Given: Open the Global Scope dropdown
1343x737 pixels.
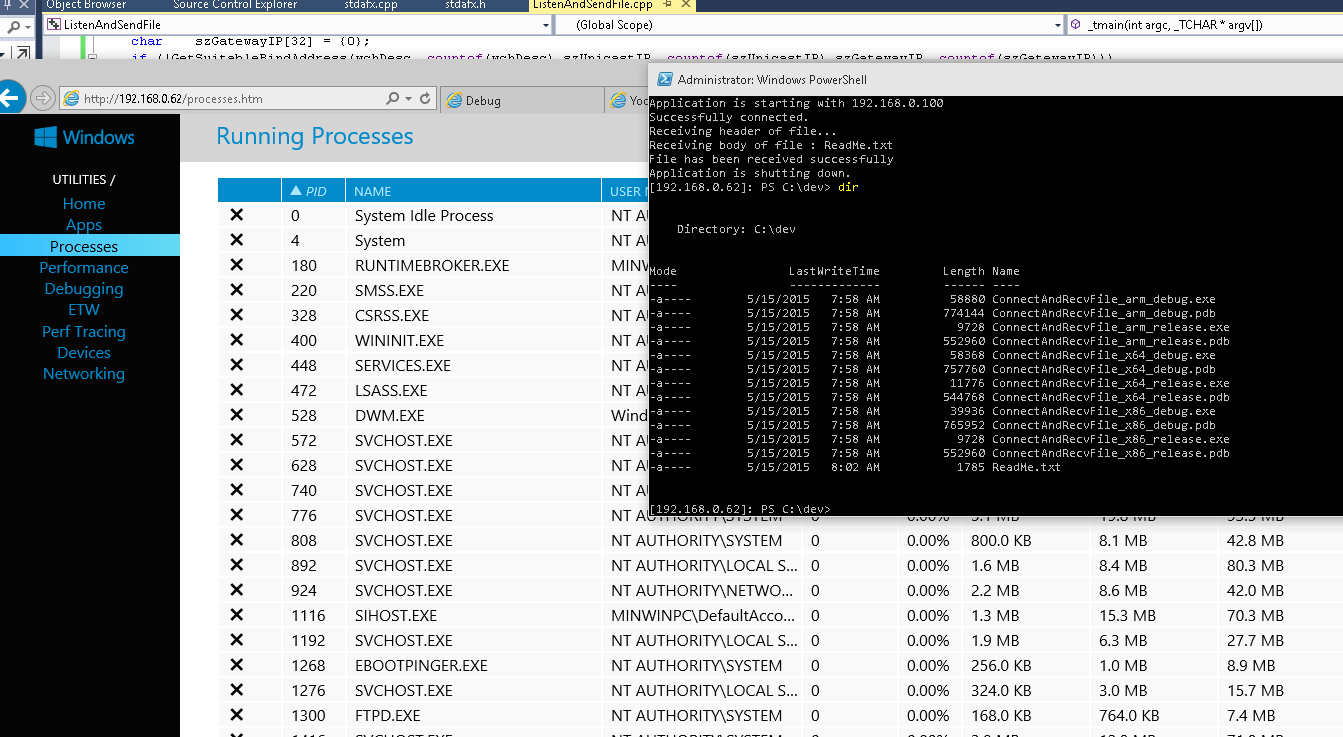Looking at the screenshot, I should tap(1057, 24).
